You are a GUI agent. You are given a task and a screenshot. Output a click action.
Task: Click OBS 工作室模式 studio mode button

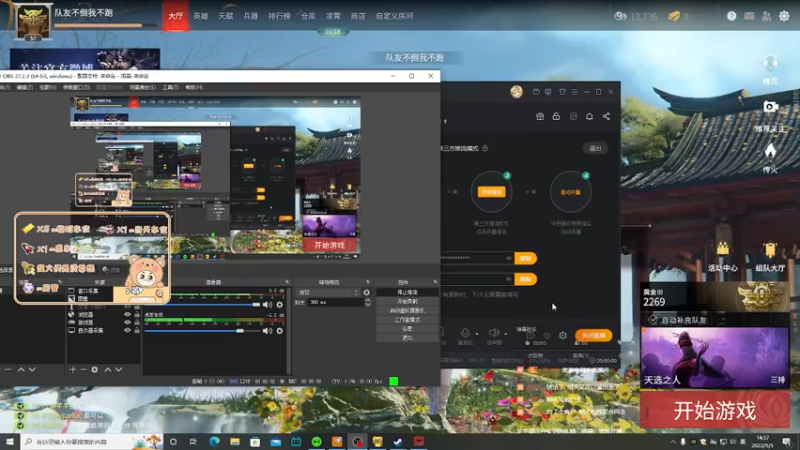point(407,320)
